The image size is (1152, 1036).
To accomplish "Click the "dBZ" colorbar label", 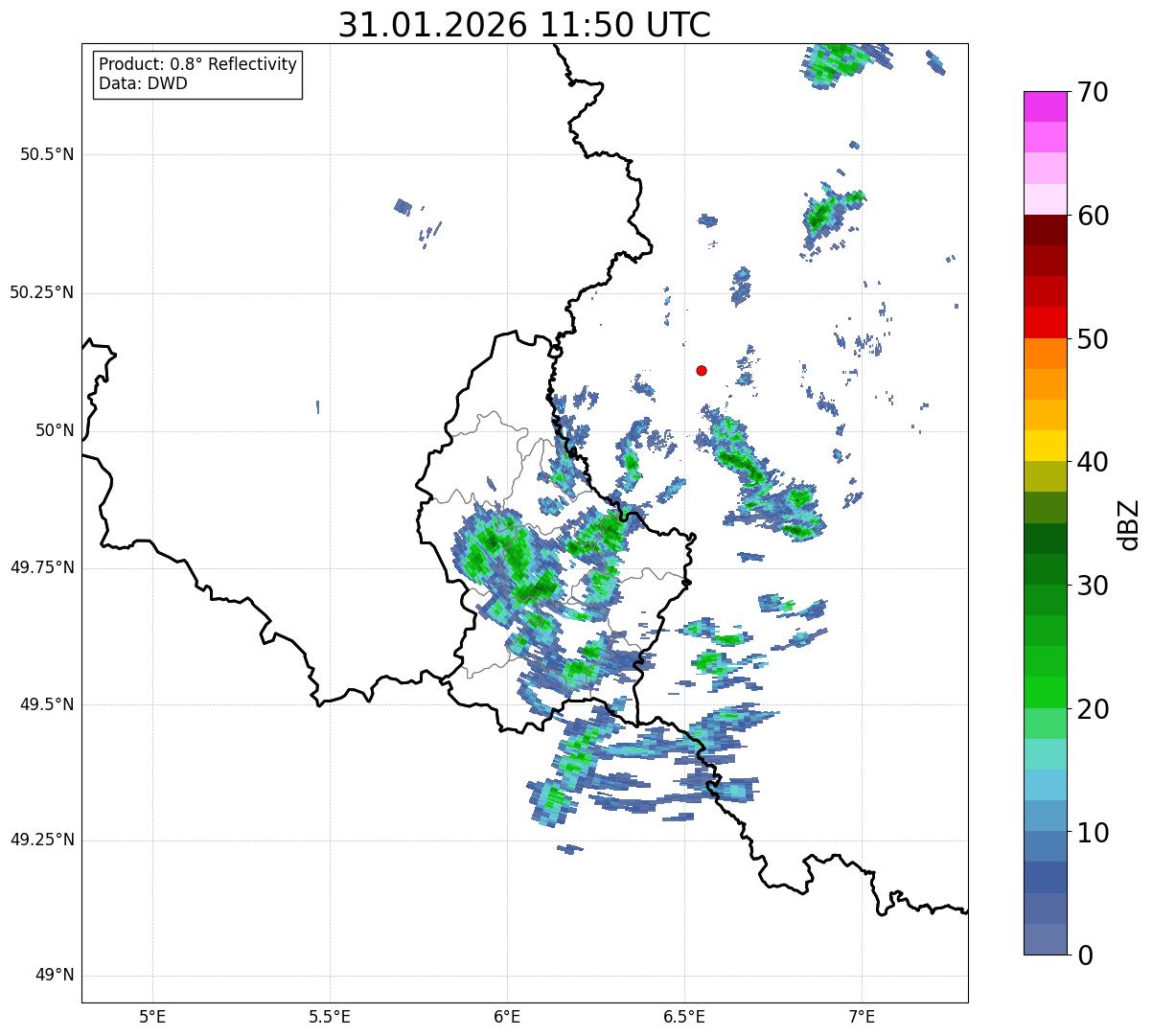I will click(1129, 524).
